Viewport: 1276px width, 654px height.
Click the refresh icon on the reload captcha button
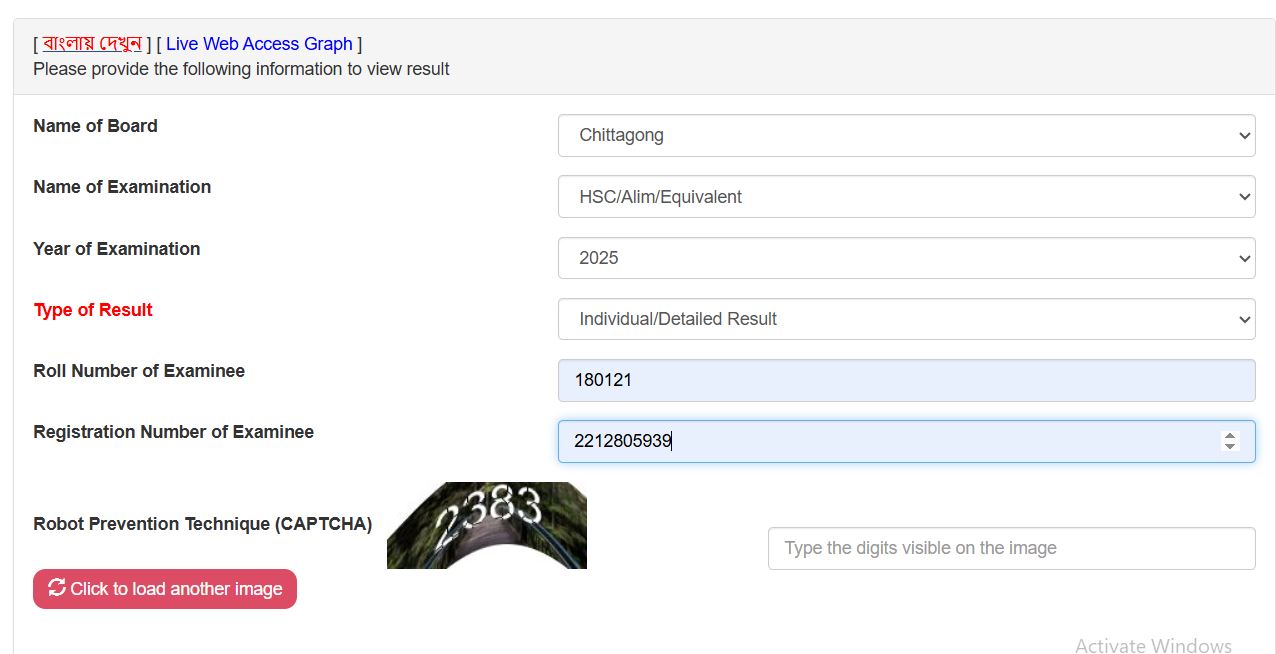pos(57,588)
